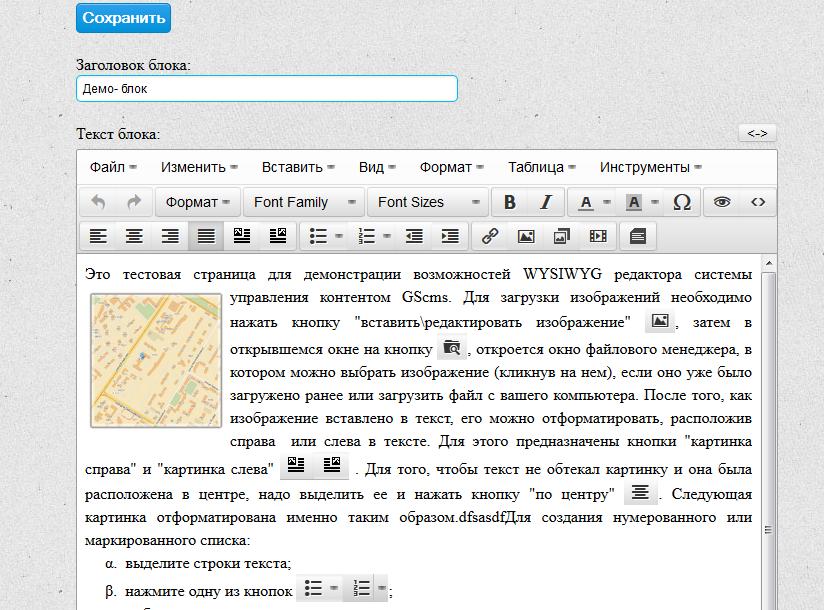Click the Сохранить button
The width and height of the screenshot is (824, 610).
[x=123, y=18]
